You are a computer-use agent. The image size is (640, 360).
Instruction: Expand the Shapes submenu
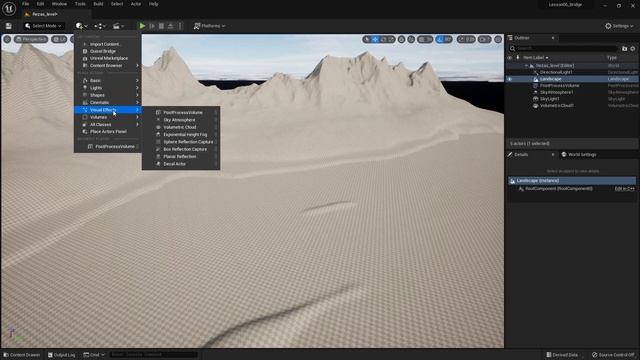tap(108, 95)
